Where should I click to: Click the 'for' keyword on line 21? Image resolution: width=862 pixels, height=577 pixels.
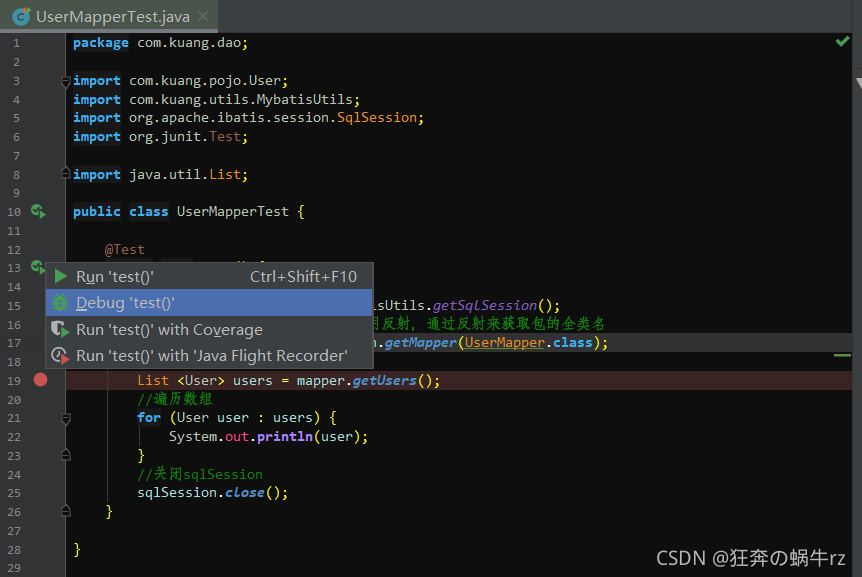[x=149, y=418]
